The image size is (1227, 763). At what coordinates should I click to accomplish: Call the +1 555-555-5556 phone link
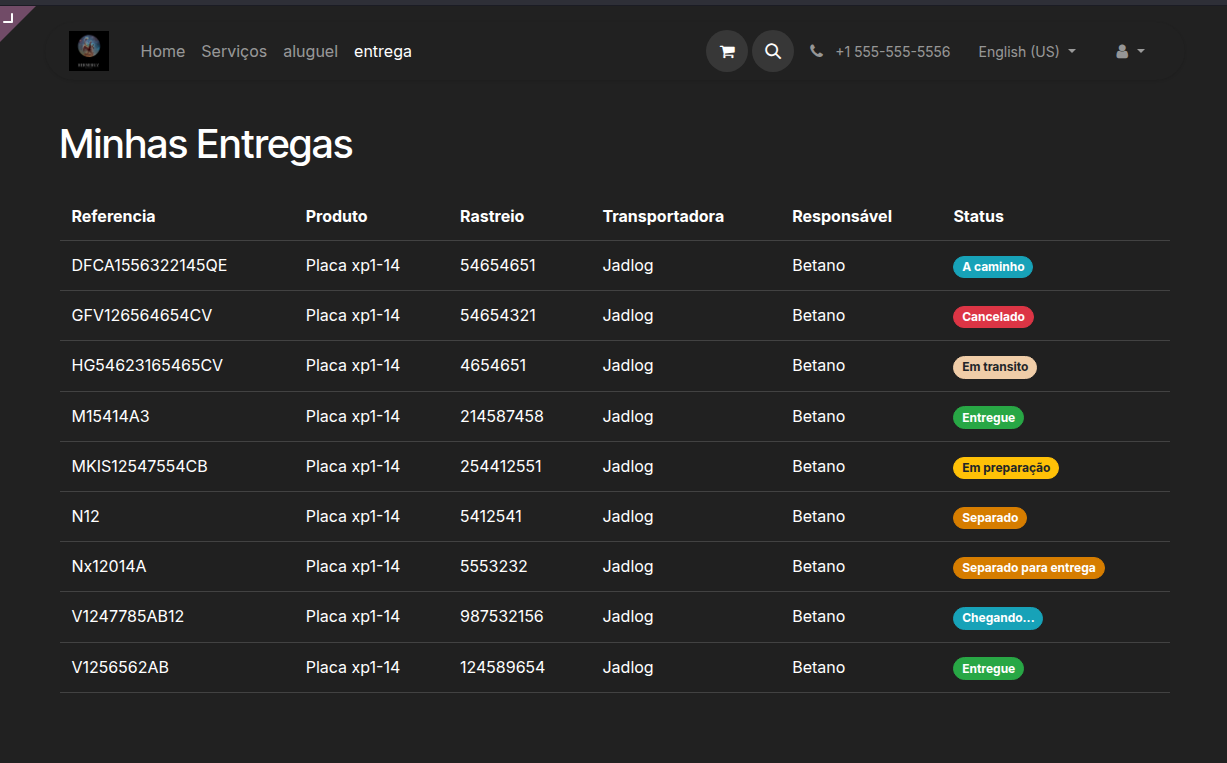(x=892, y=51)
